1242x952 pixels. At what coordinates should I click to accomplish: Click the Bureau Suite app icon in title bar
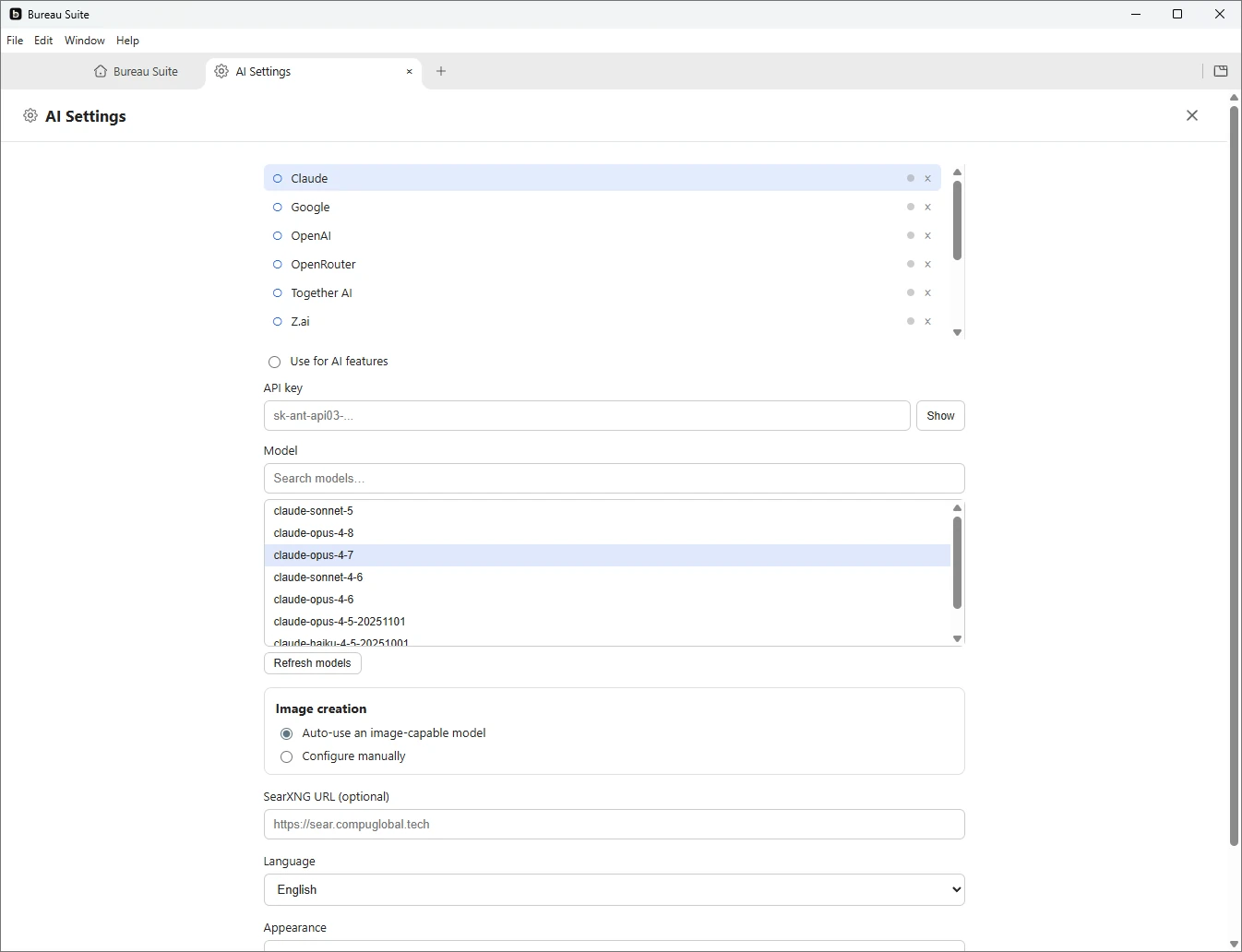[16, 14]
